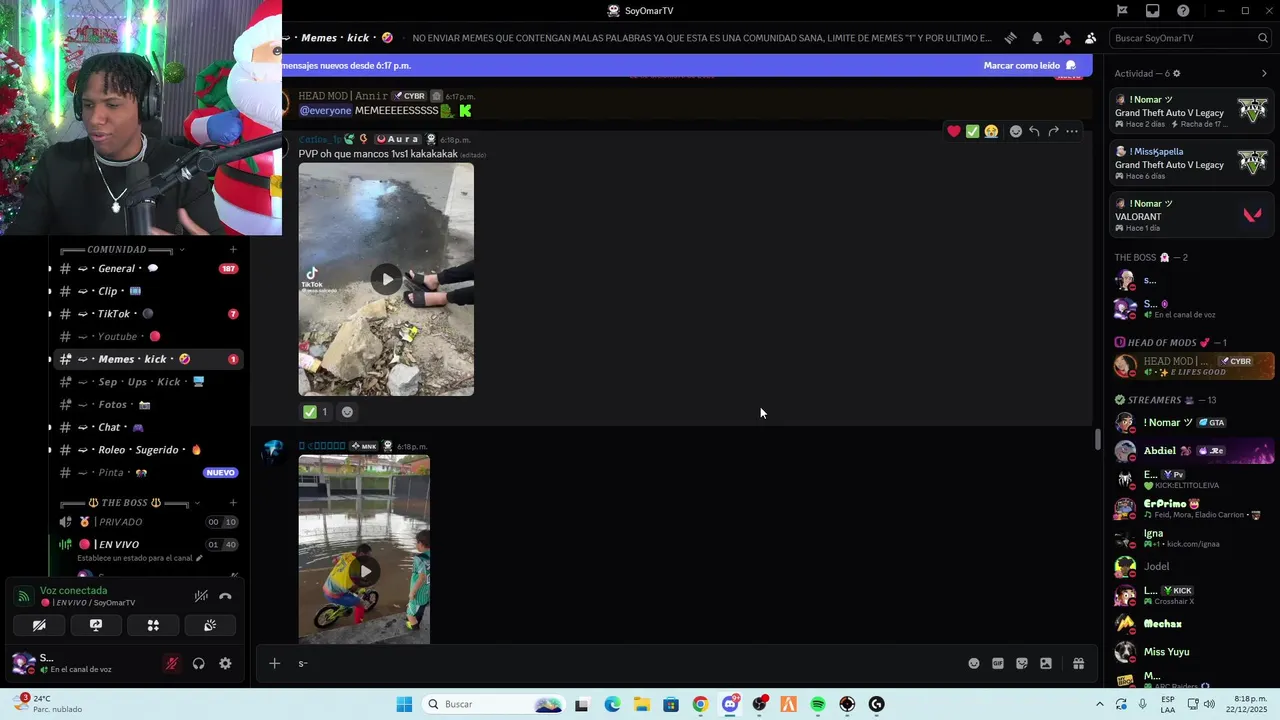Image resolution: width=1280 pixels, height=720 pixels.
Task: Open the Roleo Sugerido channel
Action: click(x=149, y=450)
